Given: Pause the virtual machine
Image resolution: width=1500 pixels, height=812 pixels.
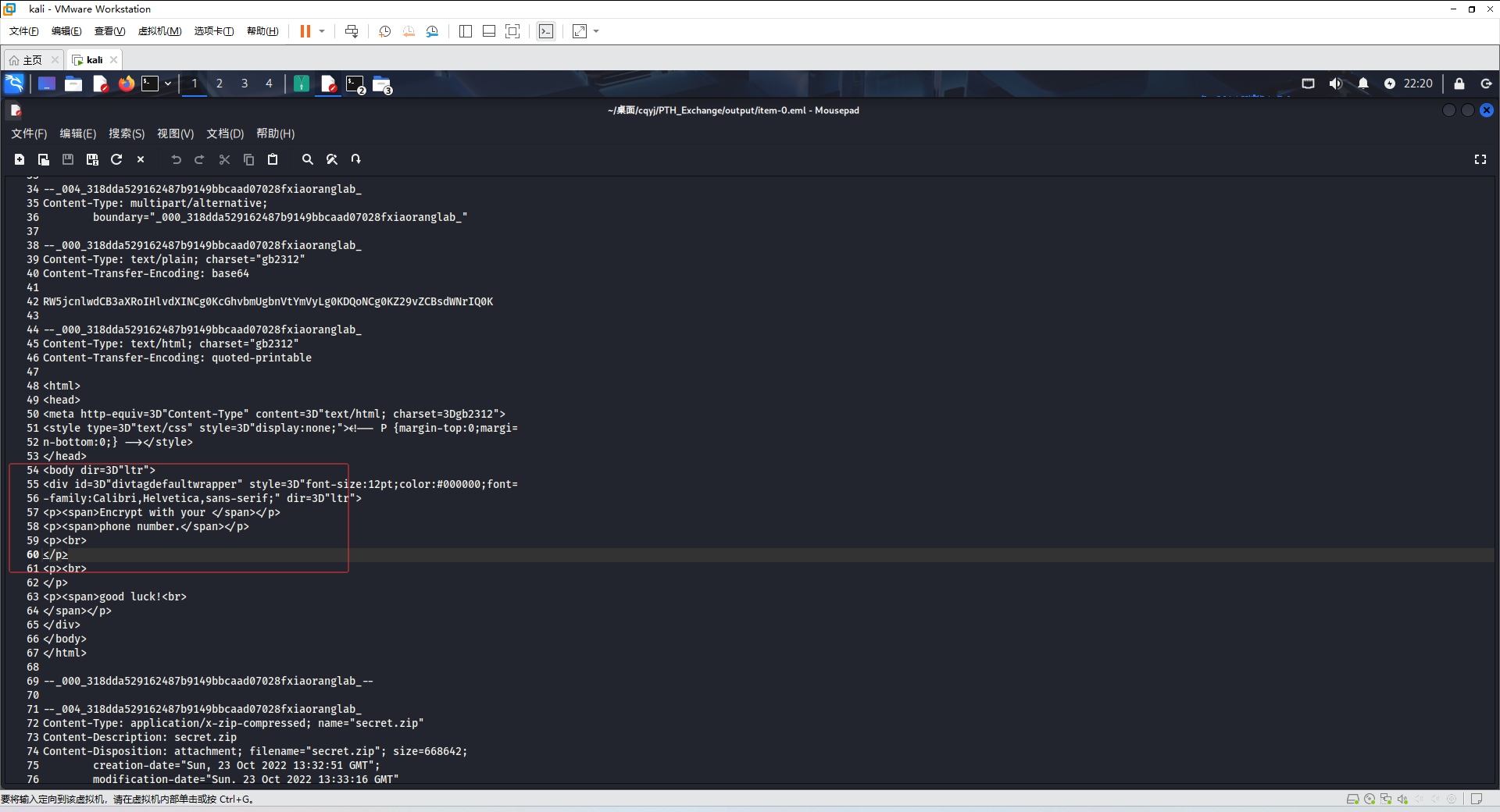Looking at the screenshot, I should pyautogui.click(x=305, y=31).
